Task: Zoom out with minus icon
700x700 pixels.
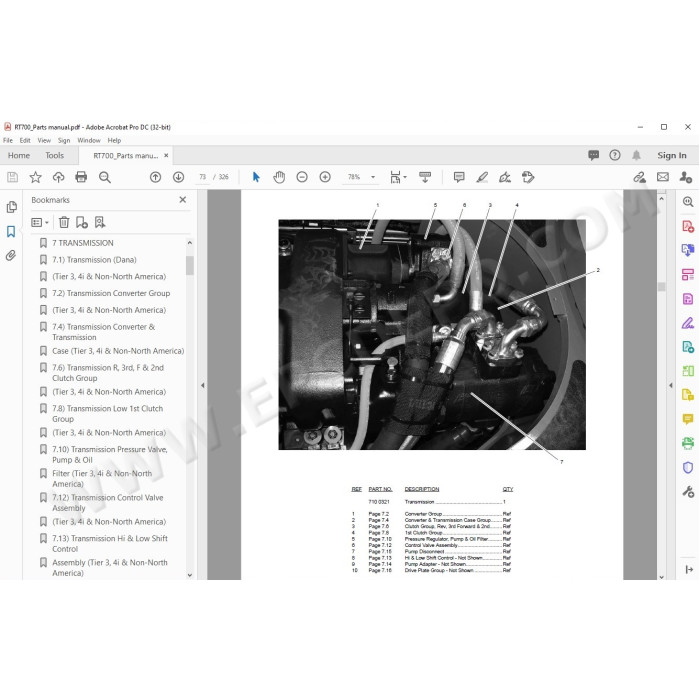Action: tap(302, 177)
